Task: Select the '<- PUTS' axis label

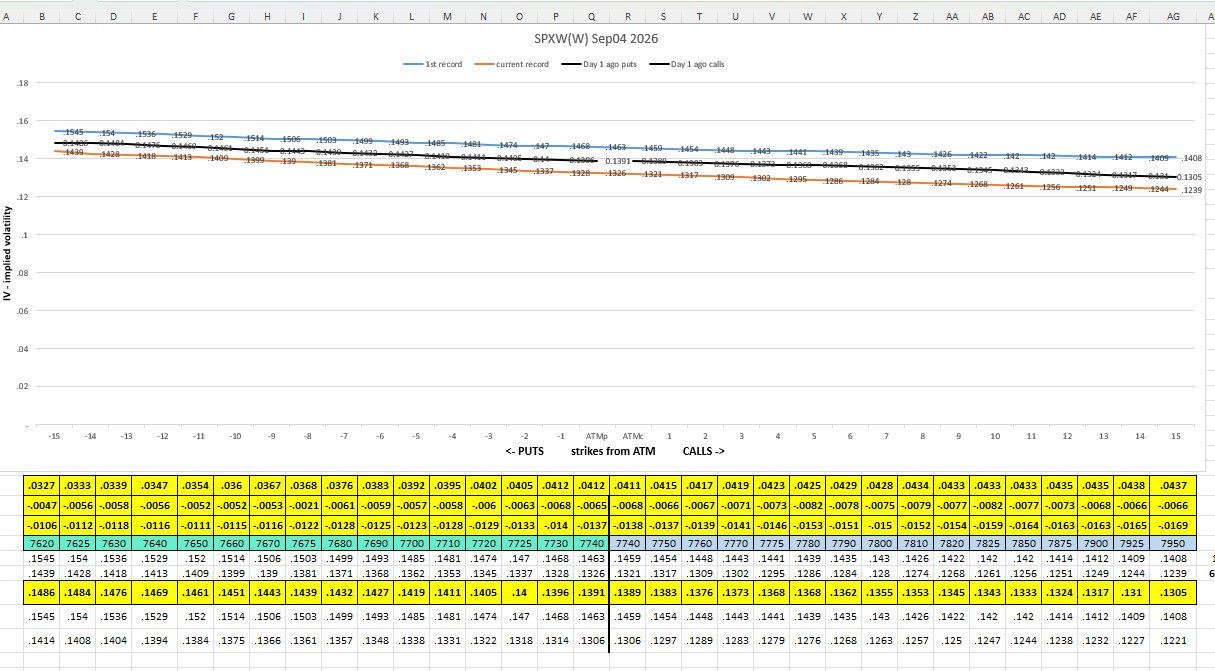Action: pos(525,451)
